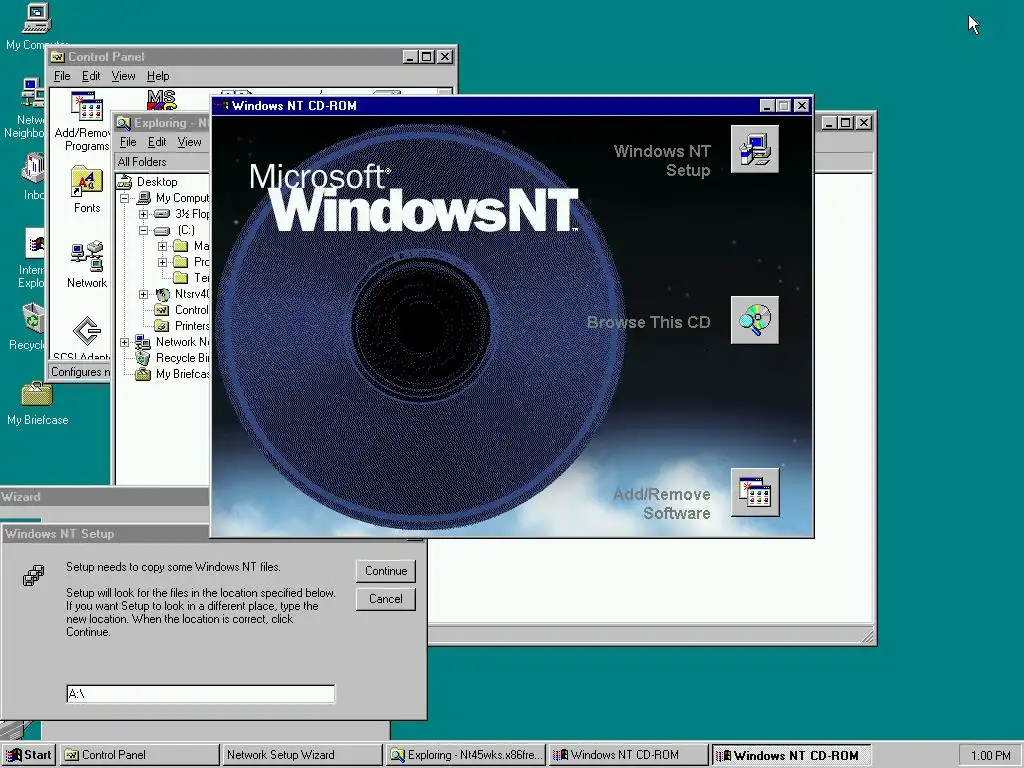
Task: Open Control Panel File menu
Action: point(62,76)
